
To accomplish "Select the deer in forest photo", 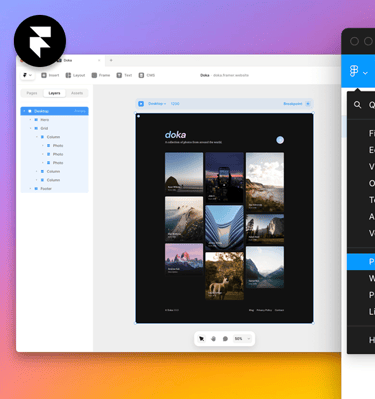I will tap(224, 276).
